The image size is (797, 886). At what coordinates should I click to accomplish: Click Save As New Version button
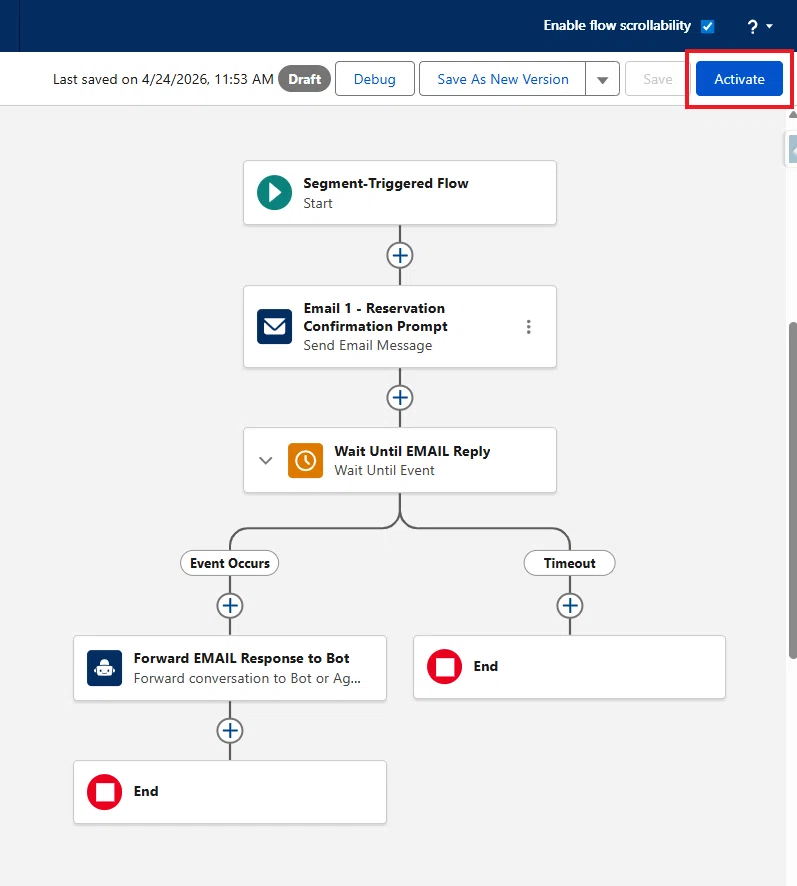click(x=503, y=79)
